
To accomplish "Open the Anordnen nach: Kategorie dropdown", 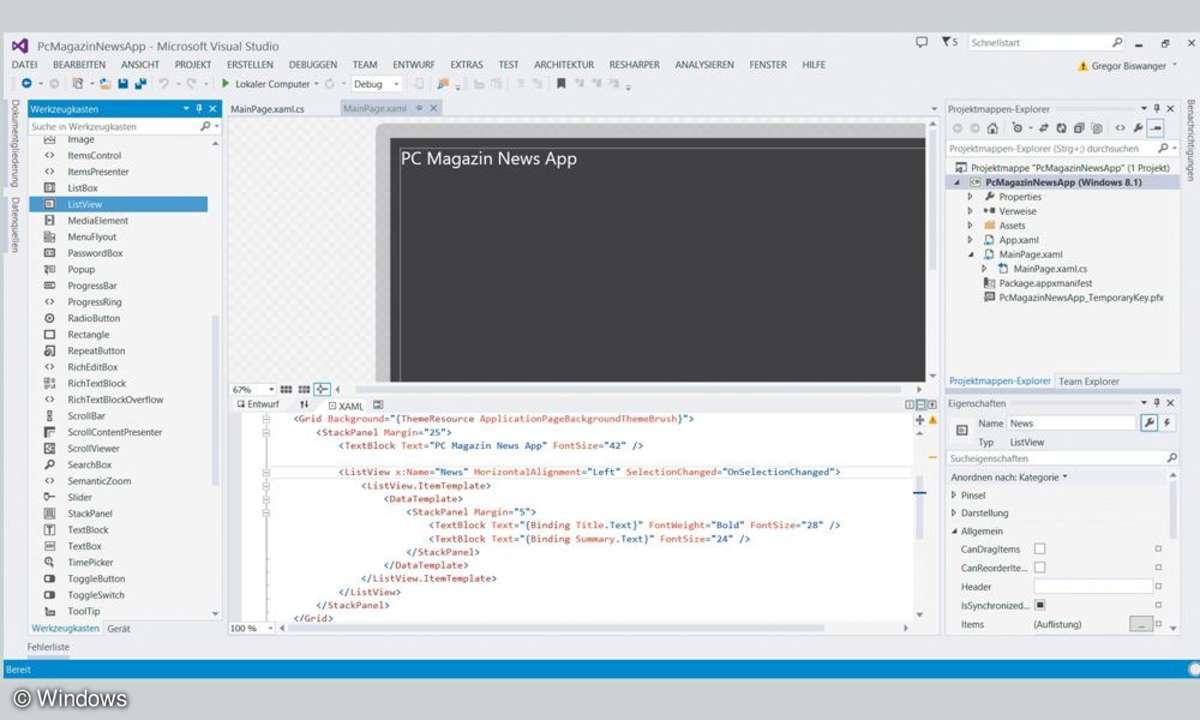I will tap(1009, 477).
